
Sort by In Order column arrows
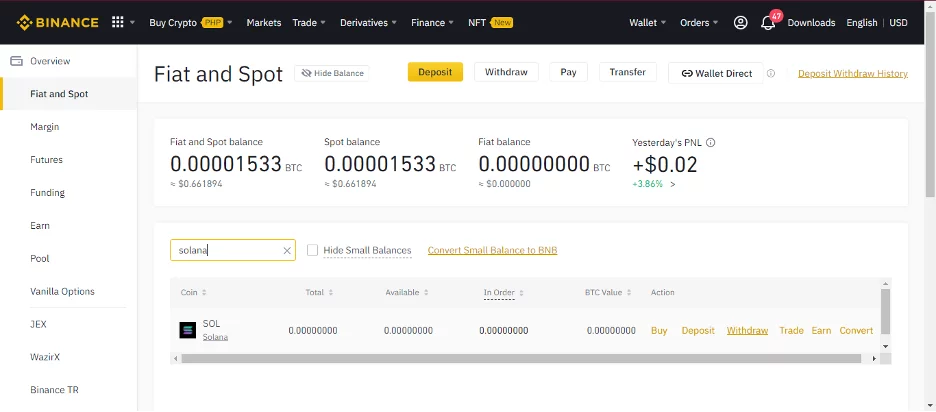click(x=521, y=293)
